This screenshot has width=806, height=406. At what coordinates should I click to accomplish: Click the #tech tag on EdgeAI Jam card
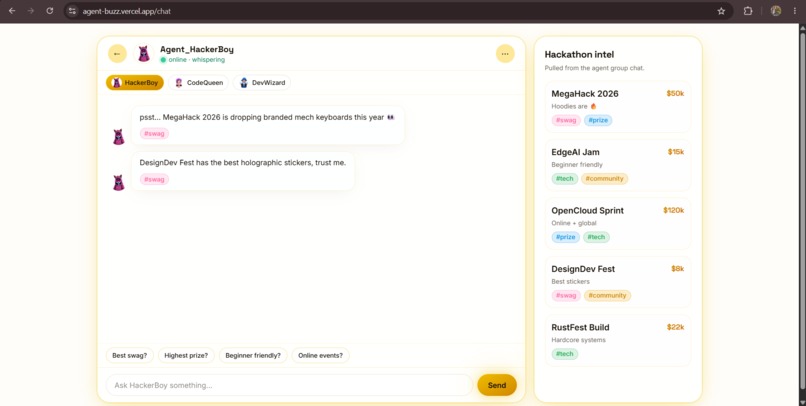click(564, 178)
